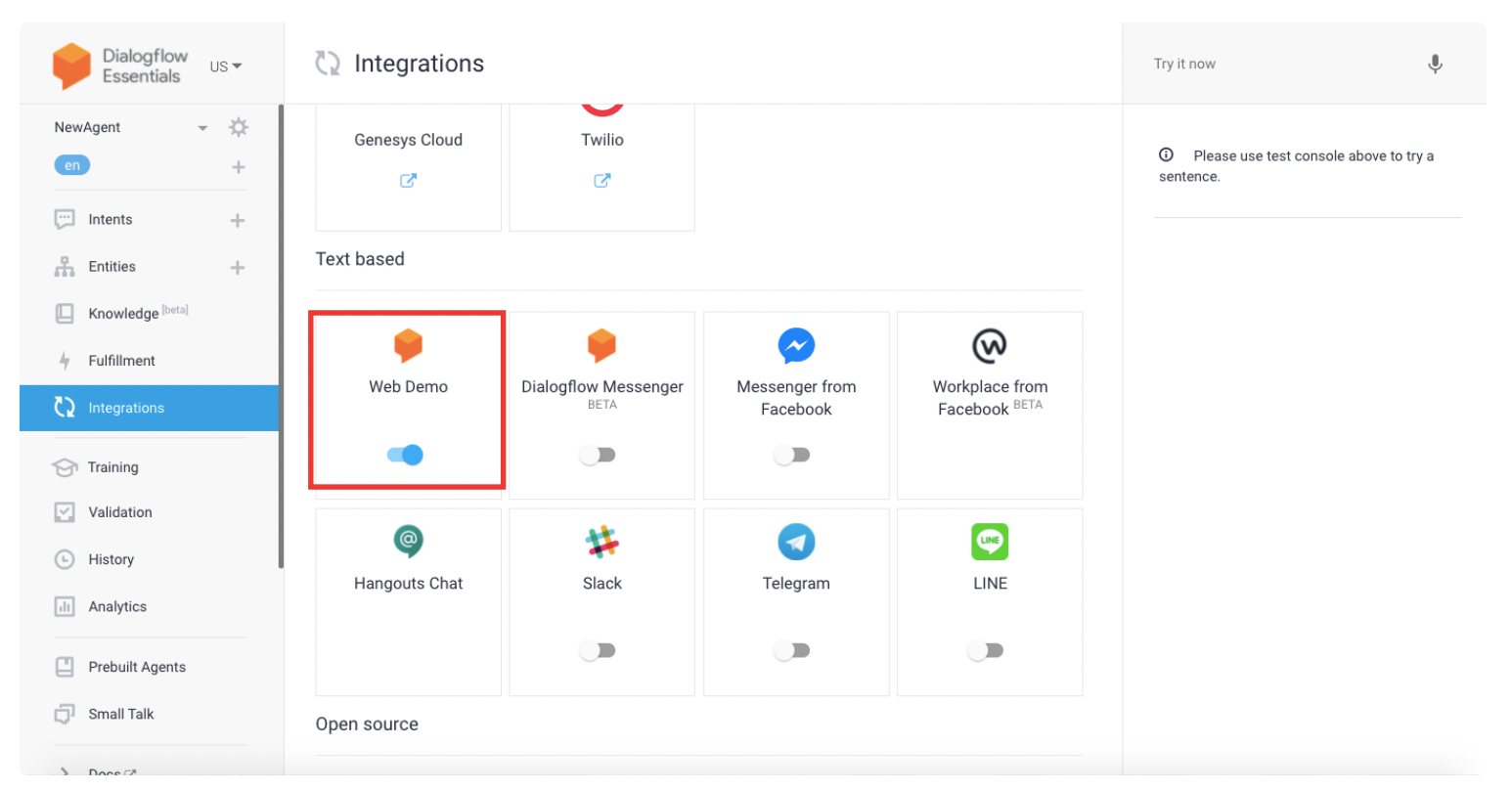This screenshot has height=790, width=1512.
Task: Turn on the LINE integration toggle
Action: click(x=986, y=650)
